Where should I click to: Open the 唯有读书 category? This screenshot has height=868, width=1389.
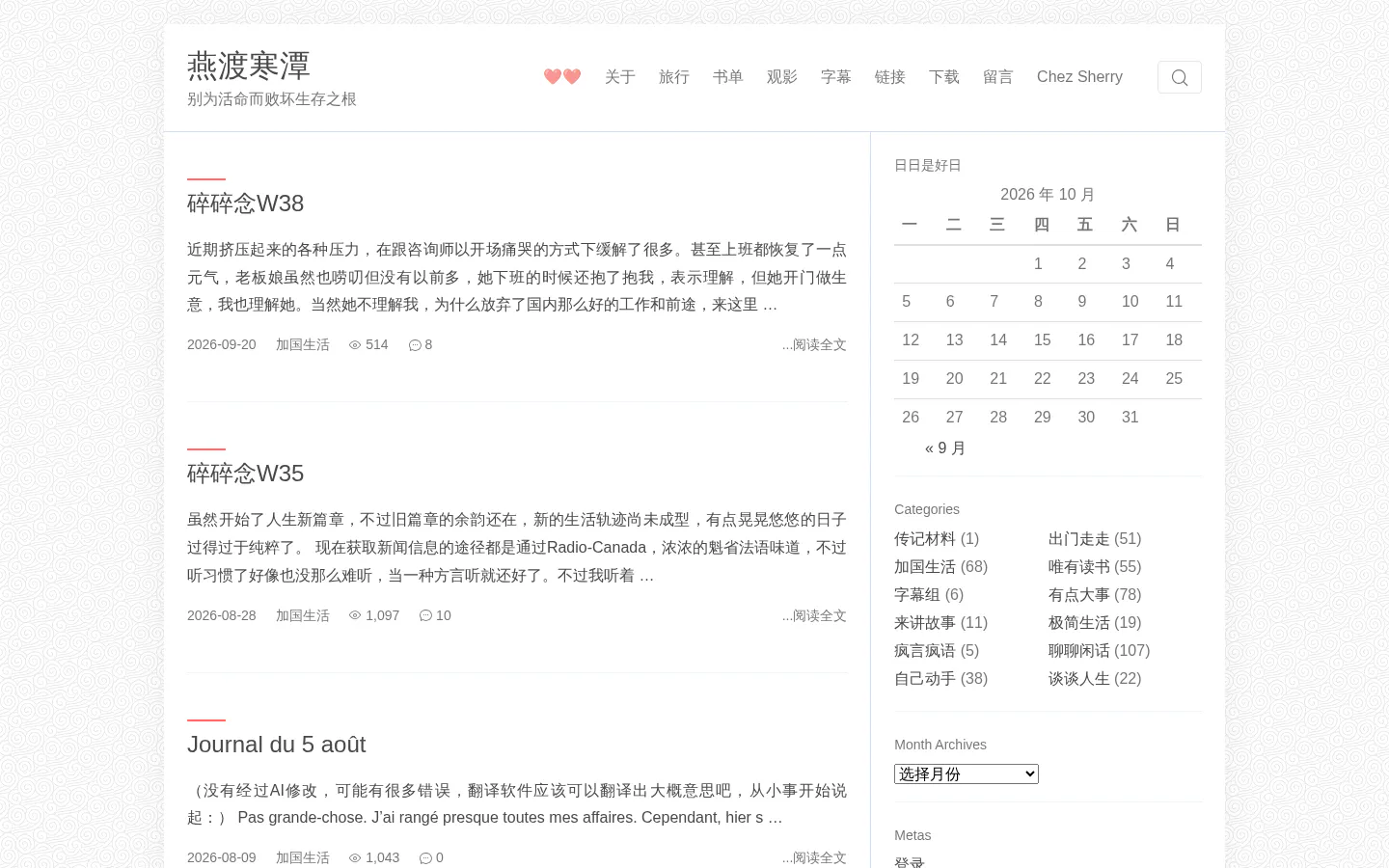(x=1079, y=567)
